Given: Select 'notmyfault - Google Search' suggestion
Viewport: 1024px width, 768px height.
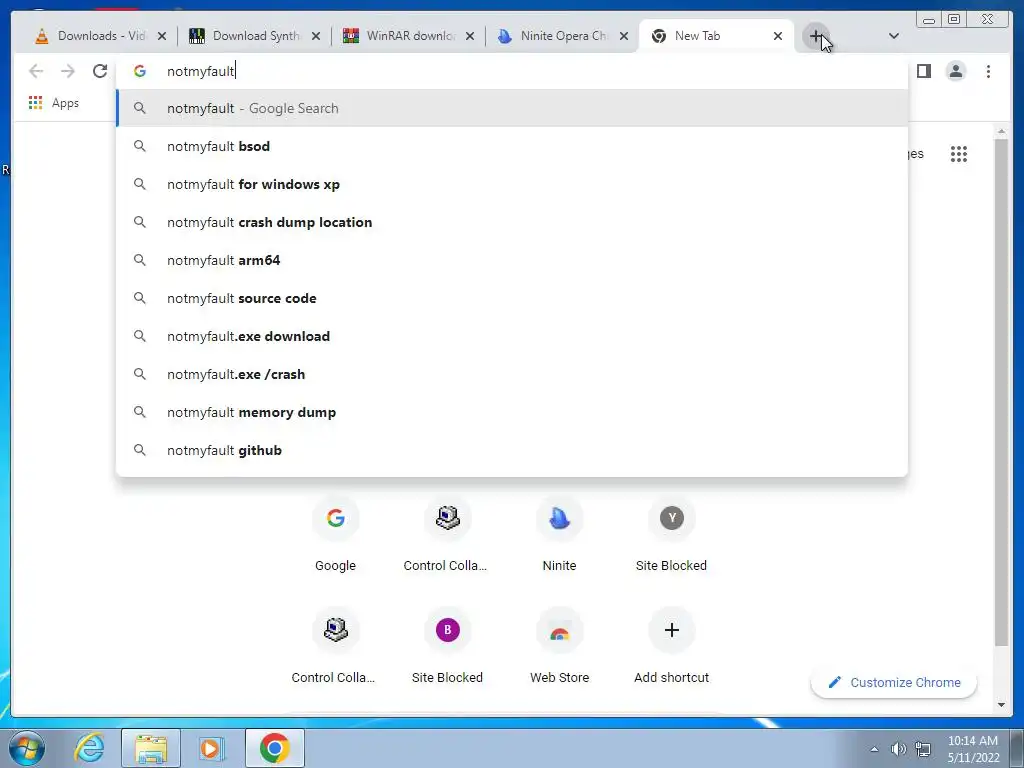Looking at the screenshot, I should 512,108.
